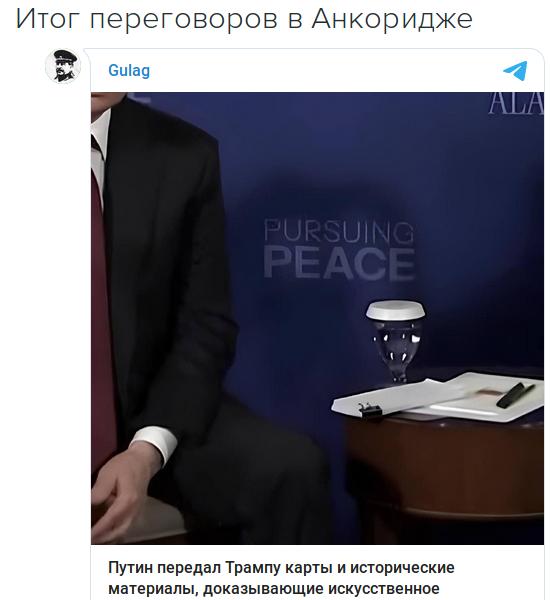Click the caption line starting "Путин передал Трампу"
Image resolution: width=550 pixels, height=600 pixels.
281,568
